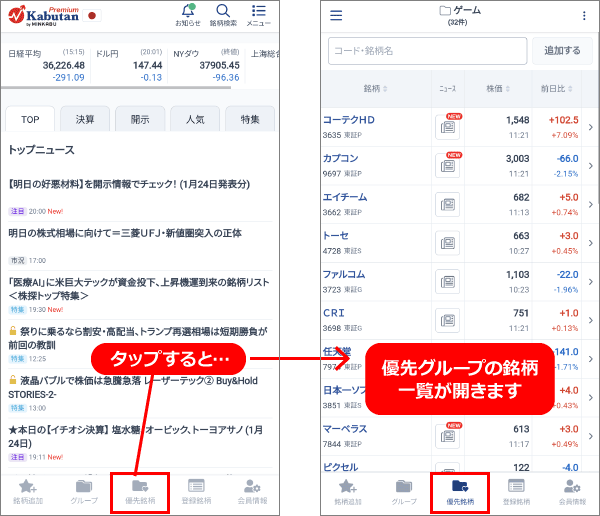Open news icon for CRI
Viewport: 600px width, 516px height.
[448, 320]
